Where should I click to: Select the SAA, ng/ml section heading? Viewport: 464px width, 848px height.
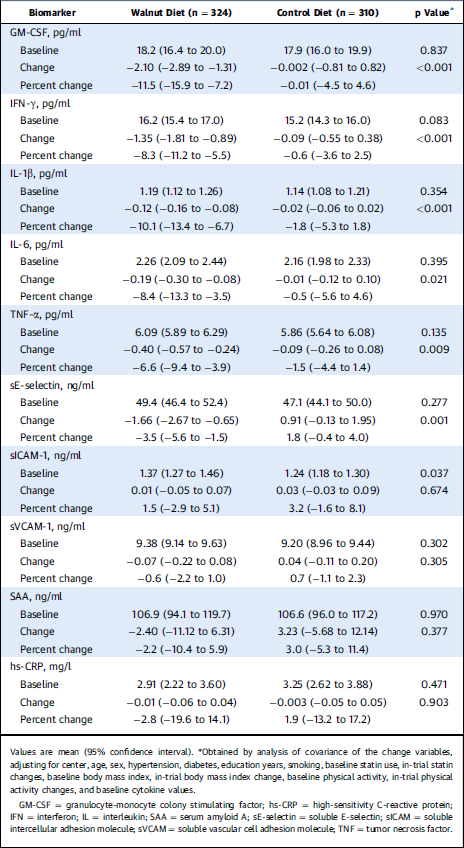(36, 597)
